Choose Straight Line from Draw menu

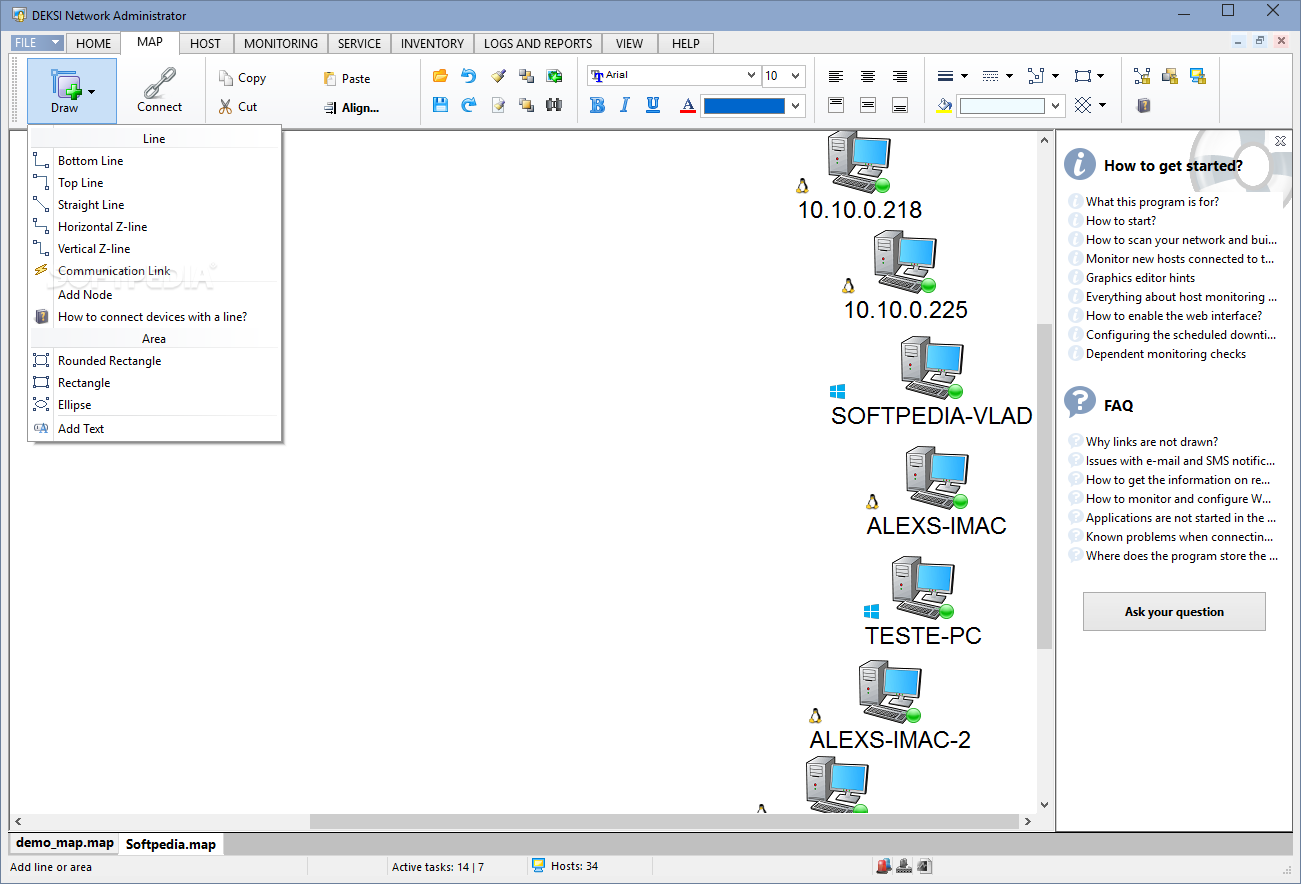pos(155,204)
